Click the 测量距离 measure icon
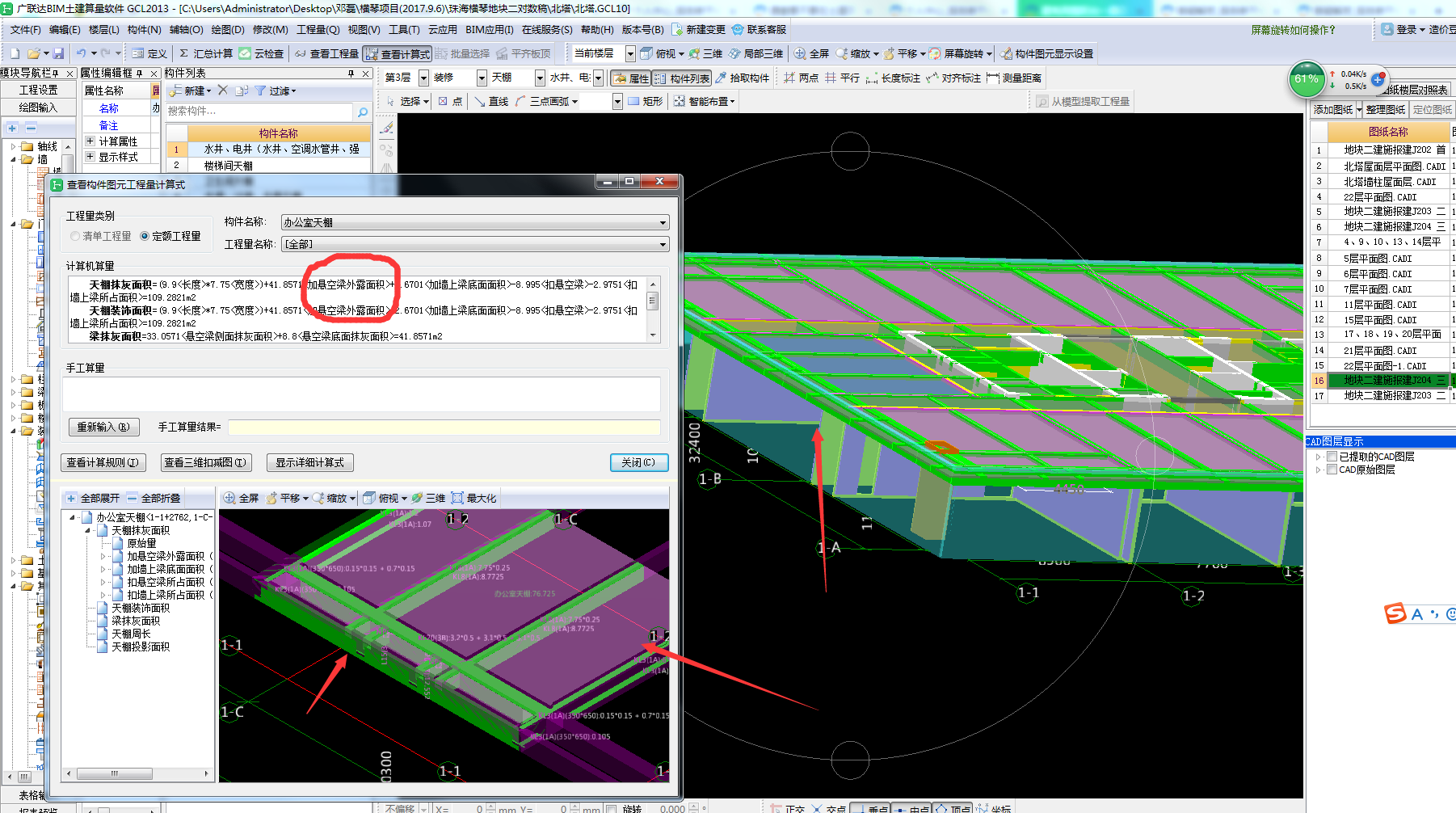This screenshot has height=813, width=1456. pyautogui.click(x=993, y=78)
